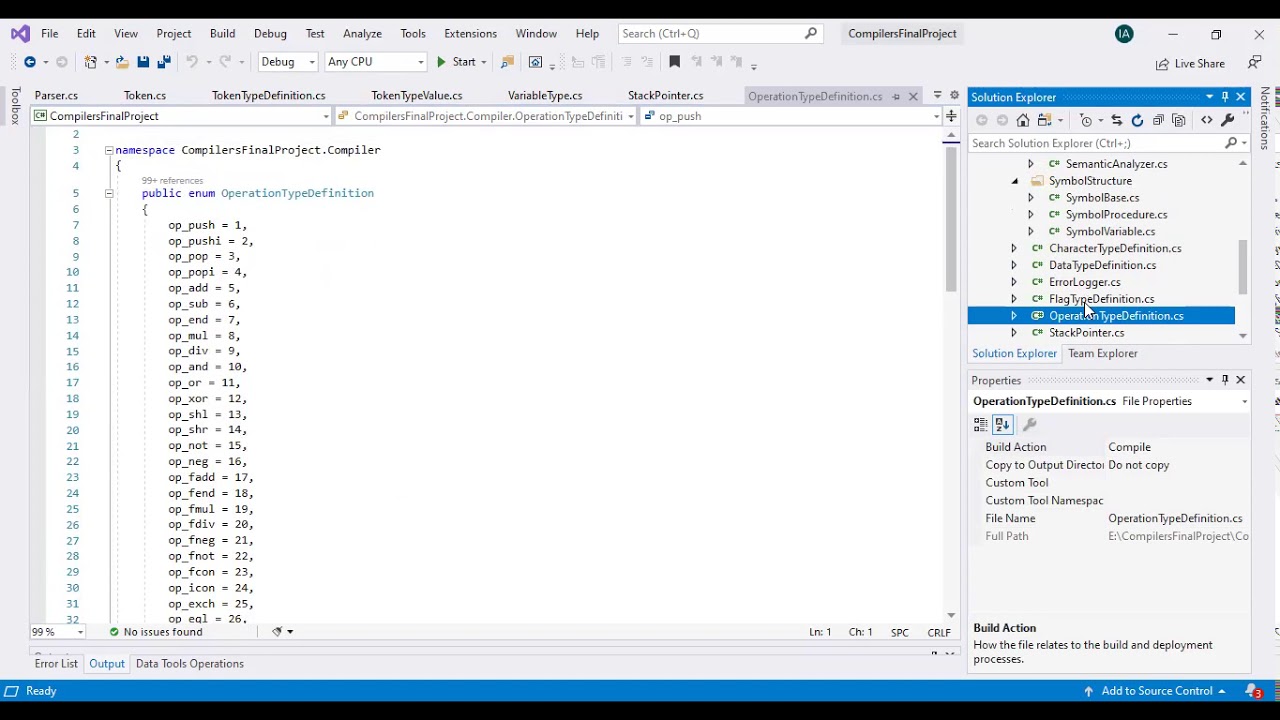1280x720 pixels.
Task: Click the Home icon in Solution Explorer
Action: pos(1023,120)
